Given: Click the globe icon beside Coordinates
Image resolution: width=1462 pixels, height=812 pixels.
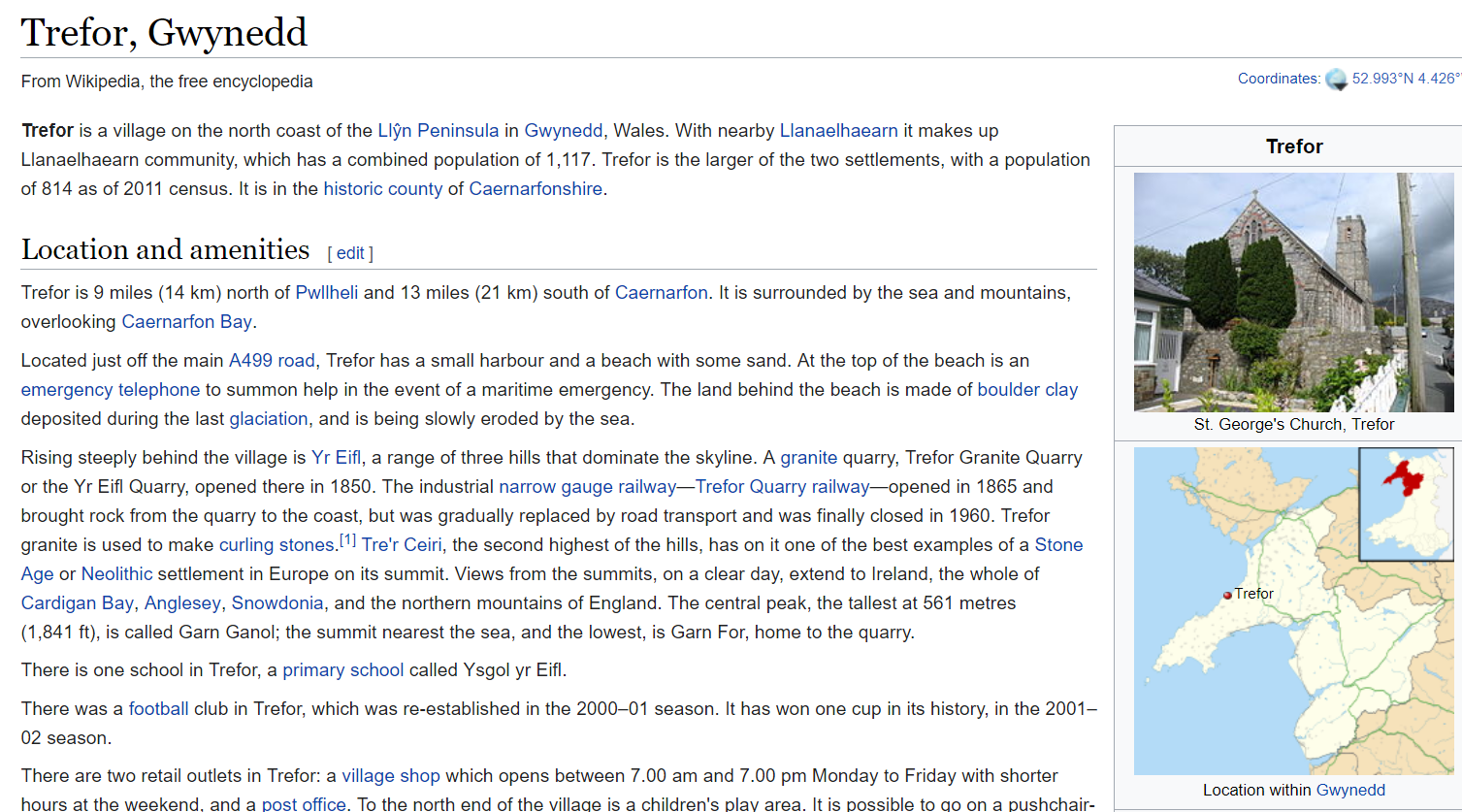Looking at the screenshot, I should click(1336, 80).
